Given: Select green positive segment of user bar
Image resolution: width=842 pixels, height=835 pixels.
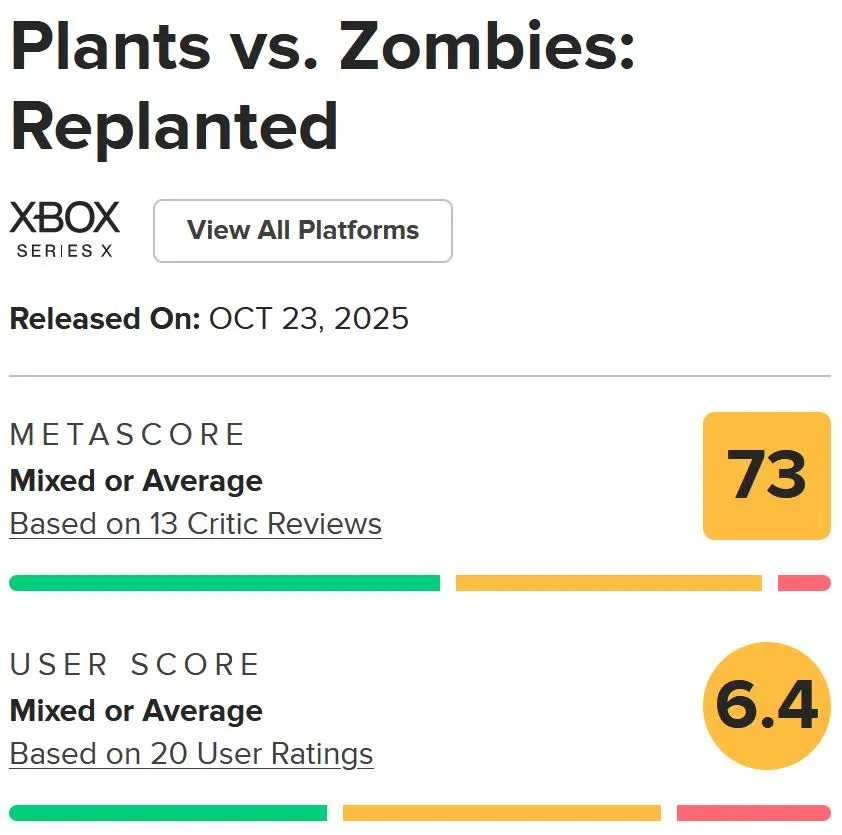Looking at the screenshot, I should (x=168, y=813).
